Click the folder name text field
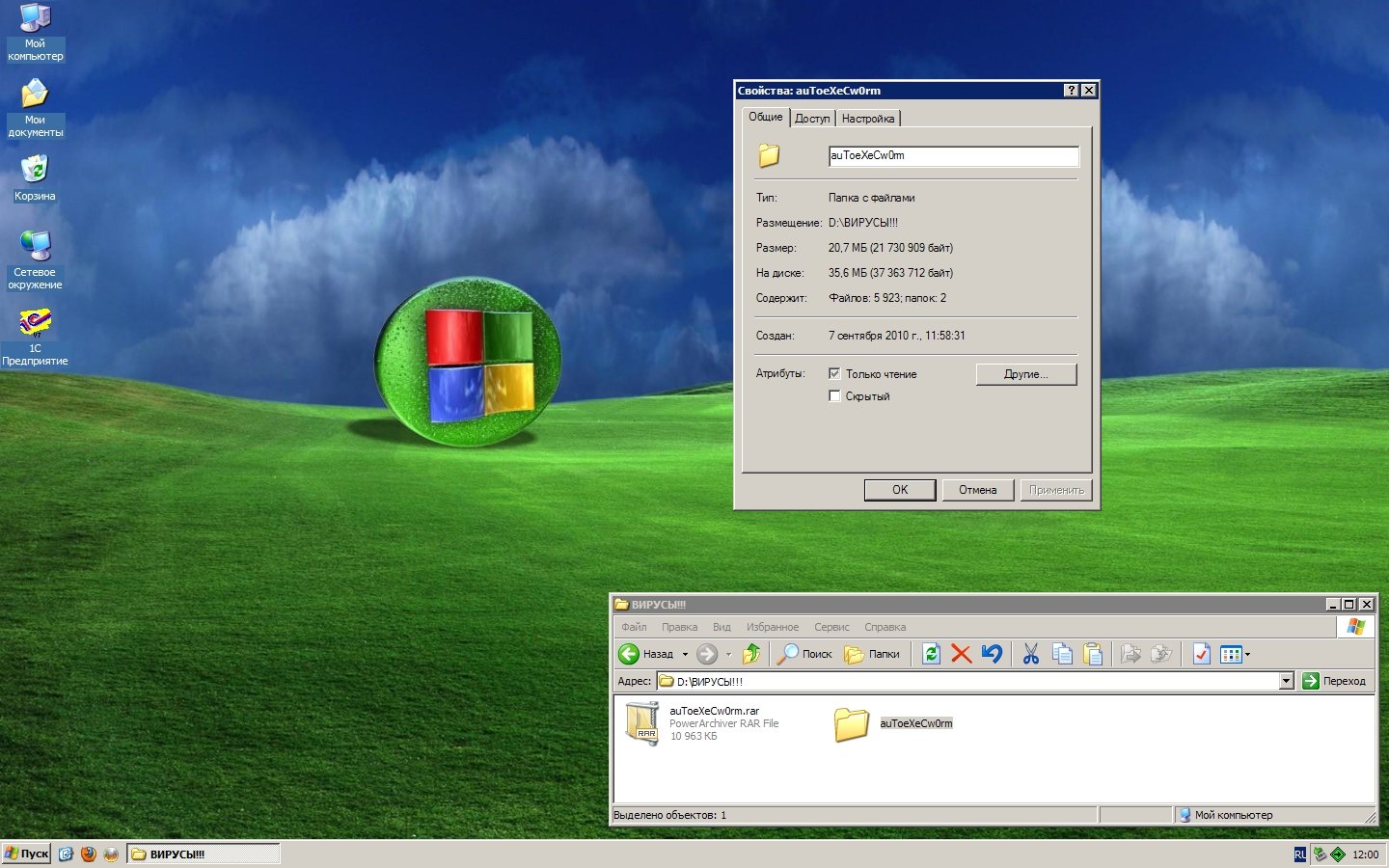The width and height of the screenshot is (1389, 868). [952, 155]
